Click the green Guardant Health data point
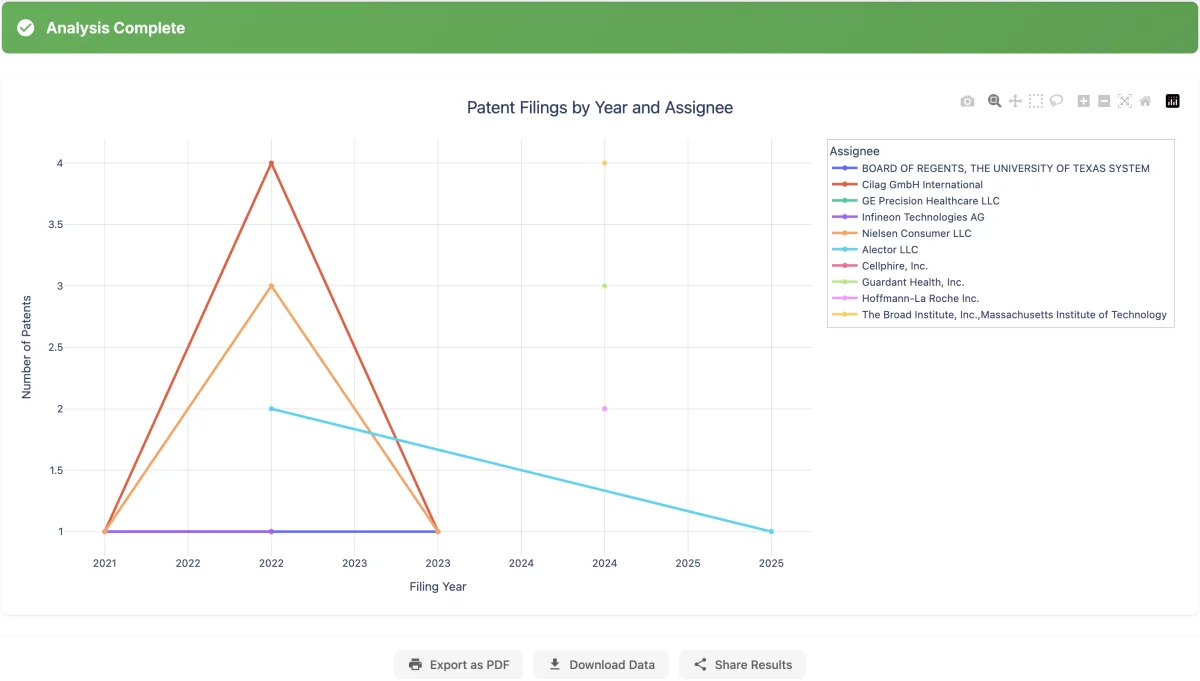Image resolution: width=1200 pixels, height=681 pixels. (x=604, y=286)
